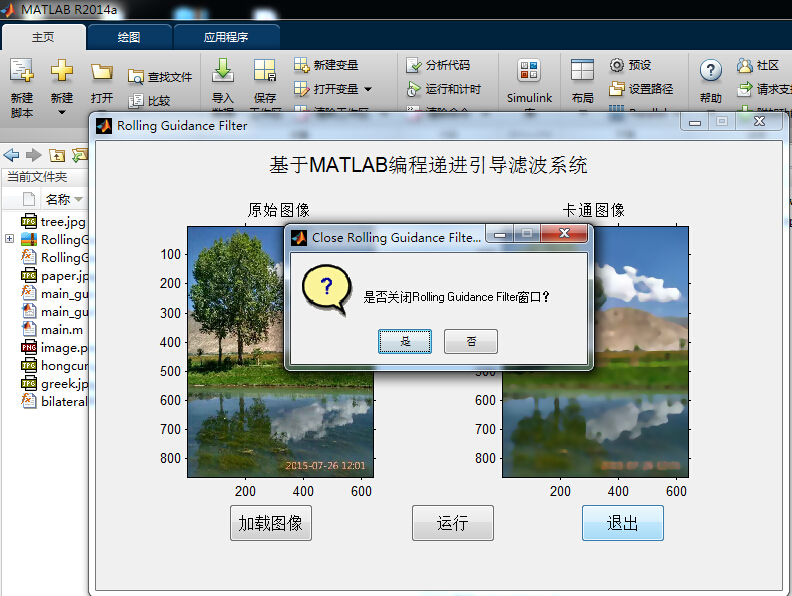Click the 设置路径 set path icon
Screen dimensions: 792x596
(617, 89)
